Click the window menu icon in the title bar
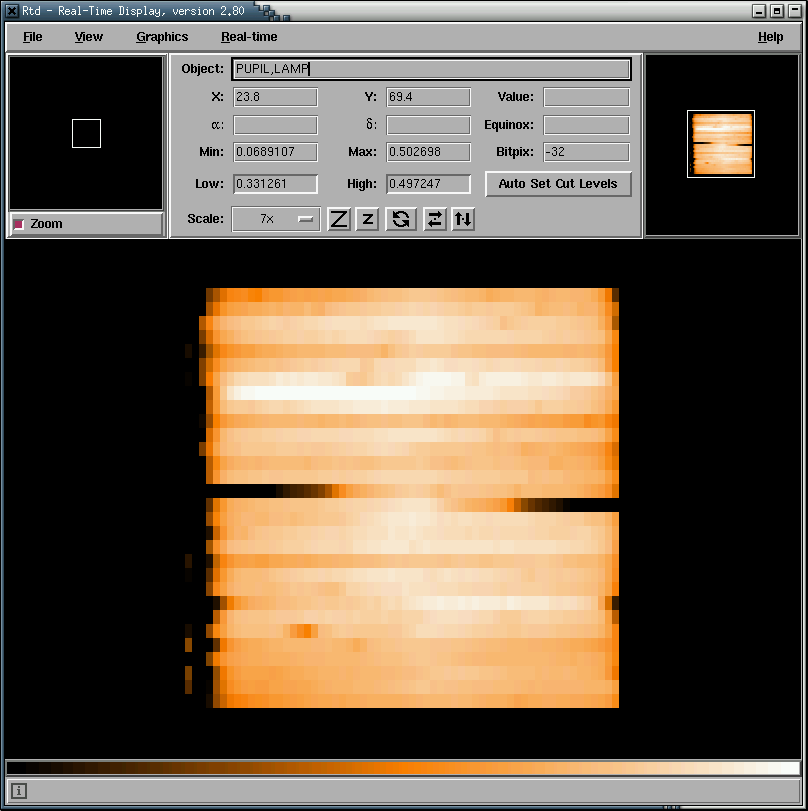The width and height of the screenshot is (808, 811). point(12,10)
